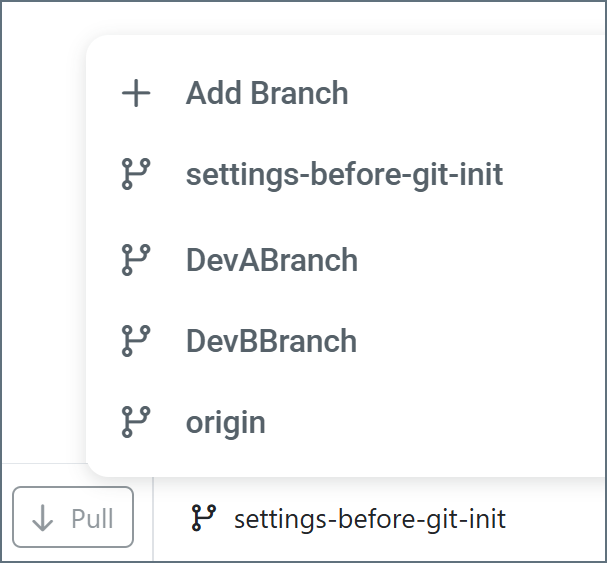Click the Pull text label at the bottom
607x563 pixels.
pos(92,519)
